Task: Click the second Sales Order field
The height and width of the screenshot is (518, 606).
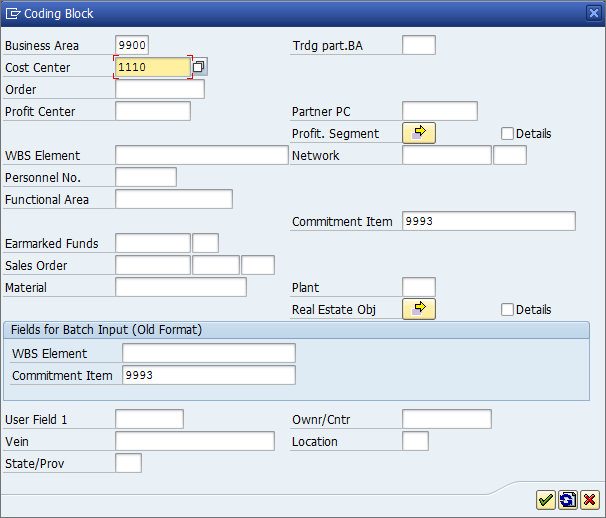Action: click(x=216, y=266)
